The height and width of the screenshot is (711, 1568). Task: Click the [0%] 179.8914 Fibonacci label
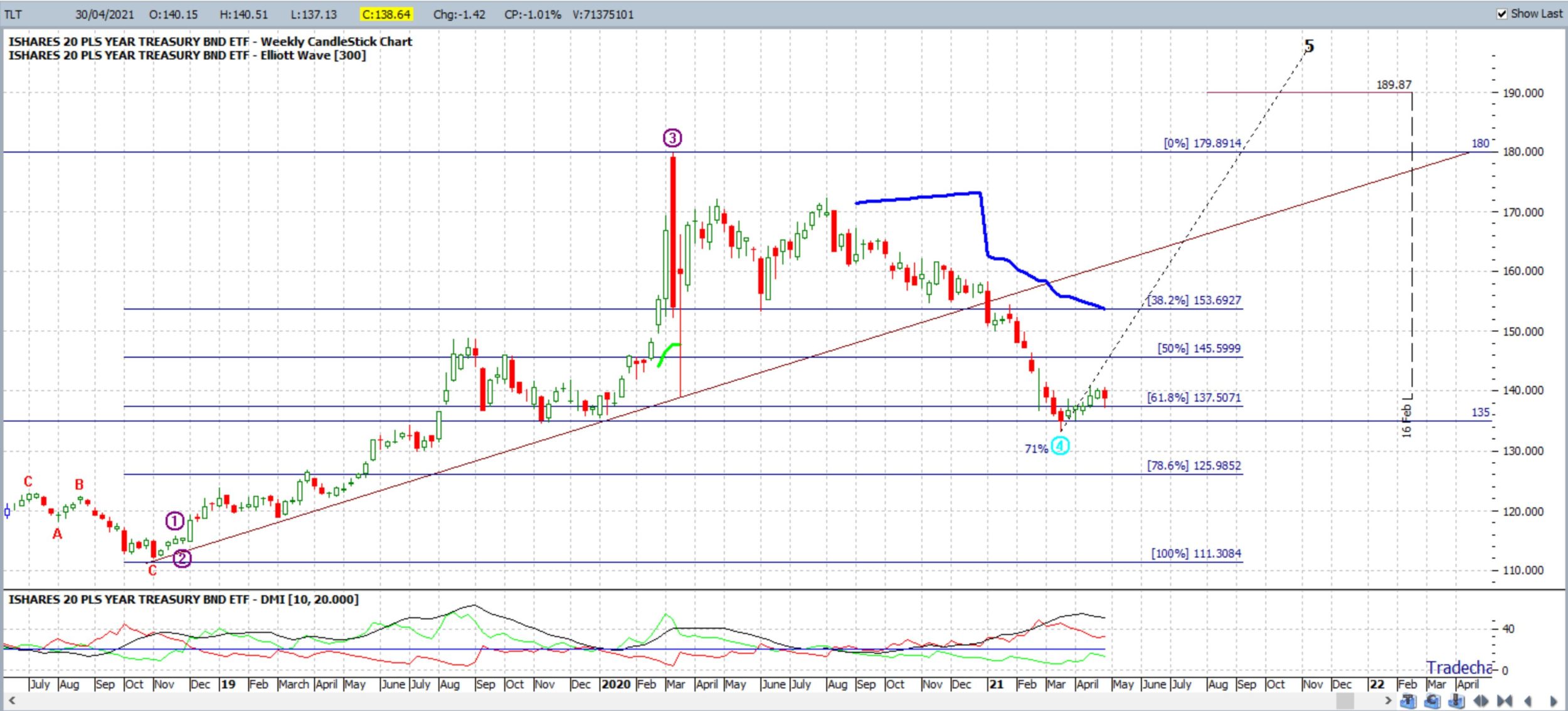coord(1202,143)
